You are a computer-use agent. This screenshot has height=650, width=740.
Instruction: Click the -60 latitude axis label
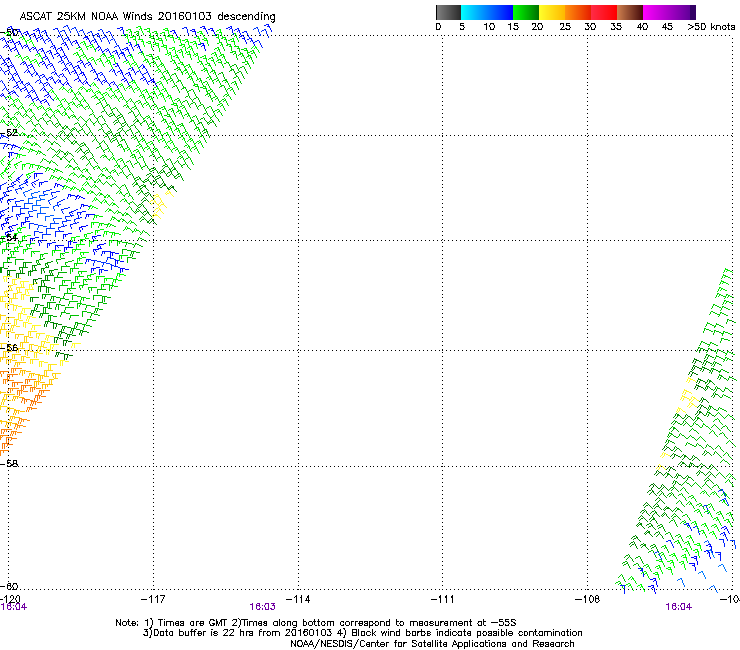pos(9,586)
